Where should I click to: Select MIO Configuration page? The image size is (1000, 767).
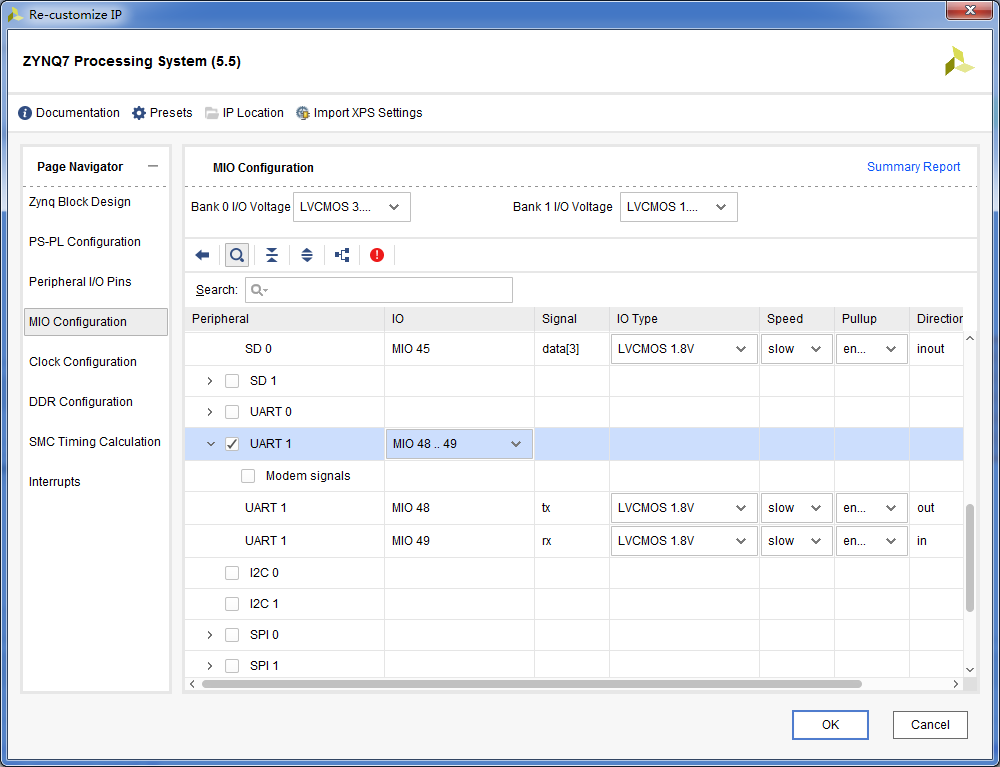(x=96, y=322)
